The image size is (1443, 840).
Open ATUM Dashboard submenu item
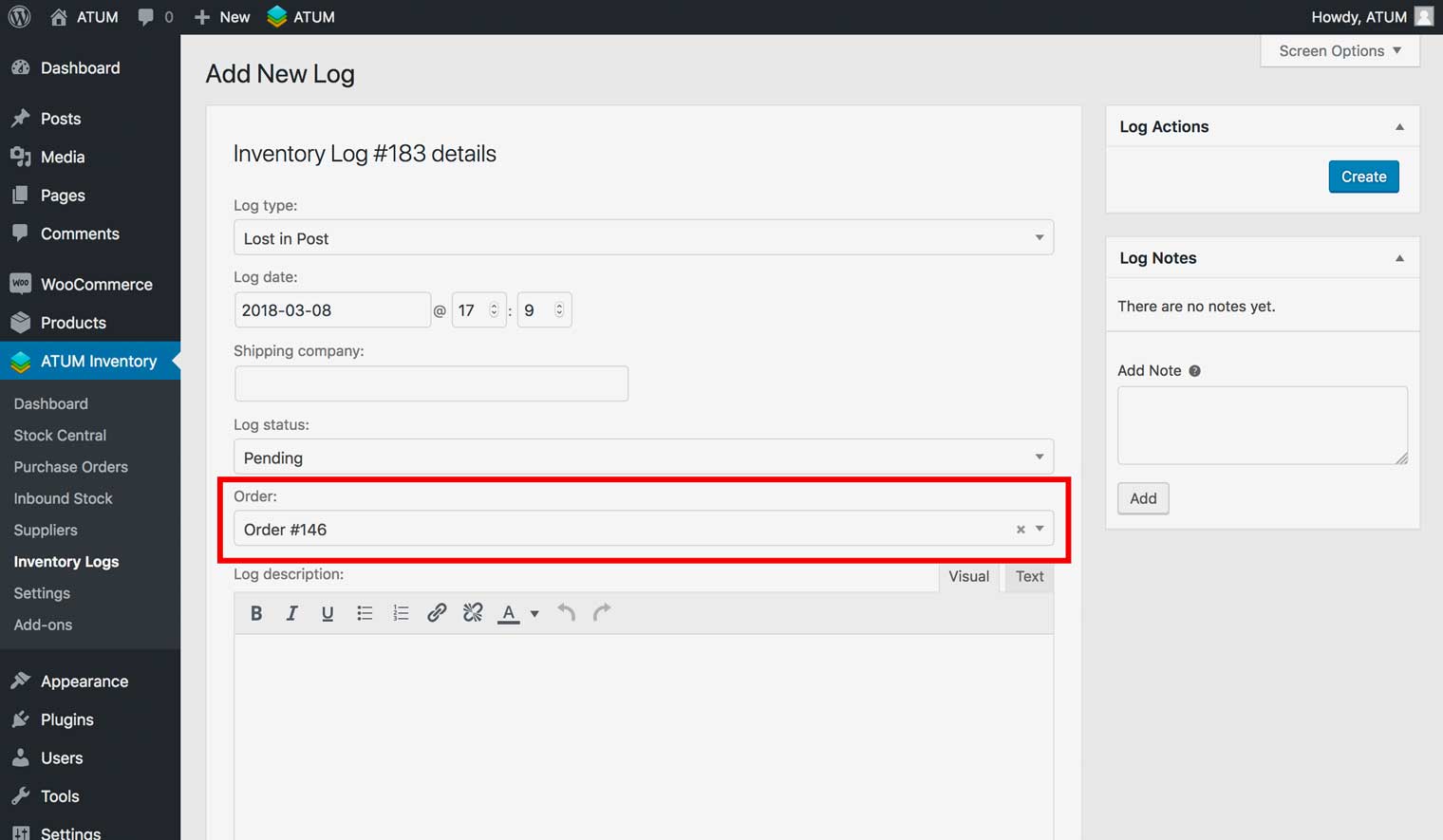point(51,403)
